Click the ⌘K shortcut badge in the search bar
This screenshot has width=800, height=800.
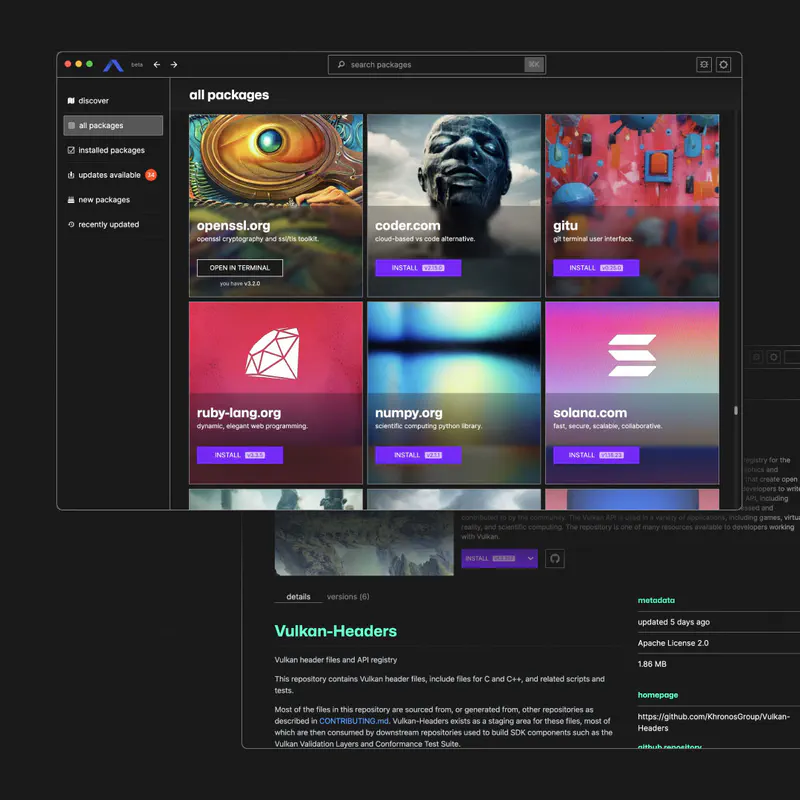point(534,65)
